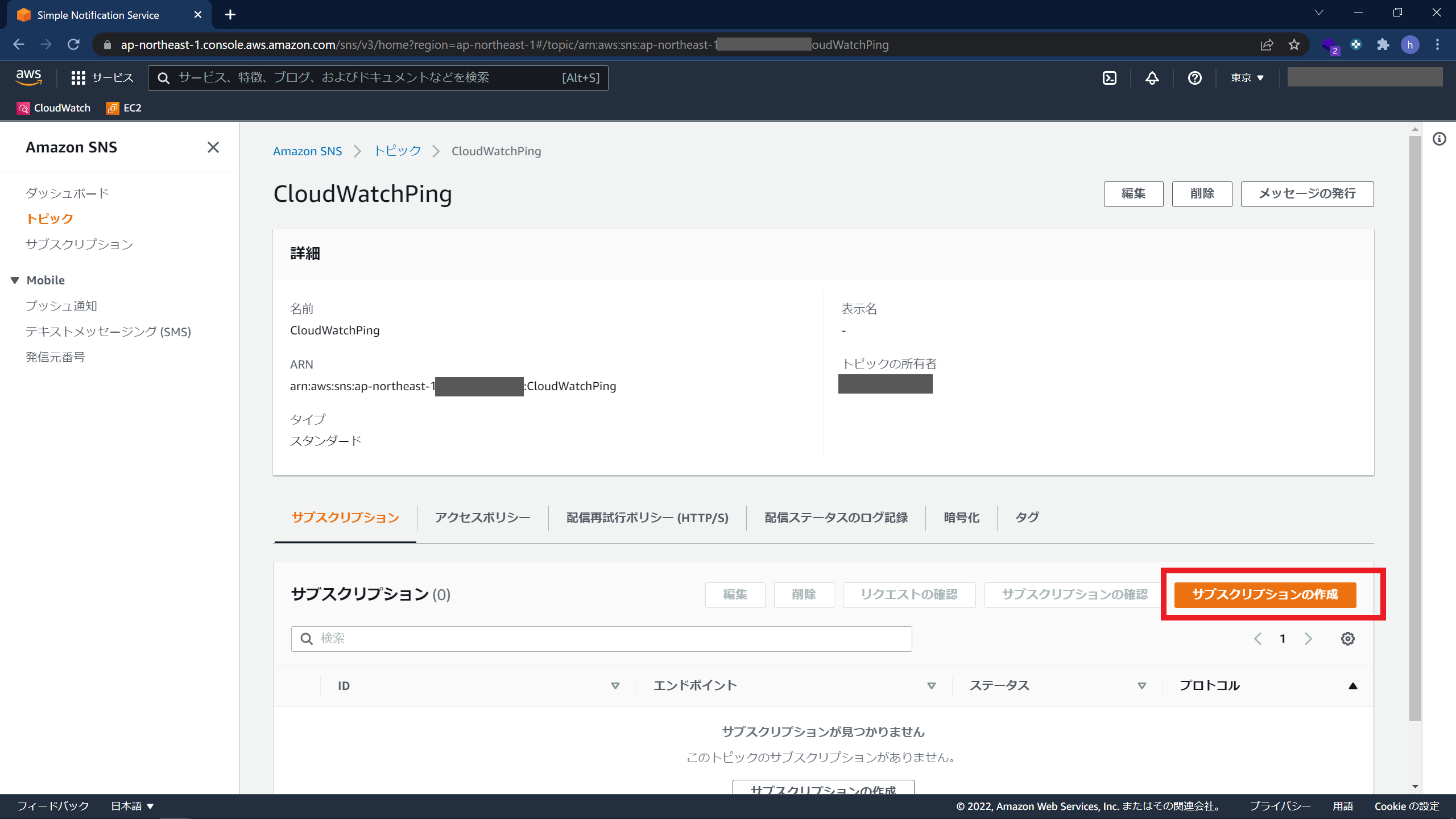Close the Simple Notification Service tab
Screen dimensions: 1456x819
click(197, 15)
